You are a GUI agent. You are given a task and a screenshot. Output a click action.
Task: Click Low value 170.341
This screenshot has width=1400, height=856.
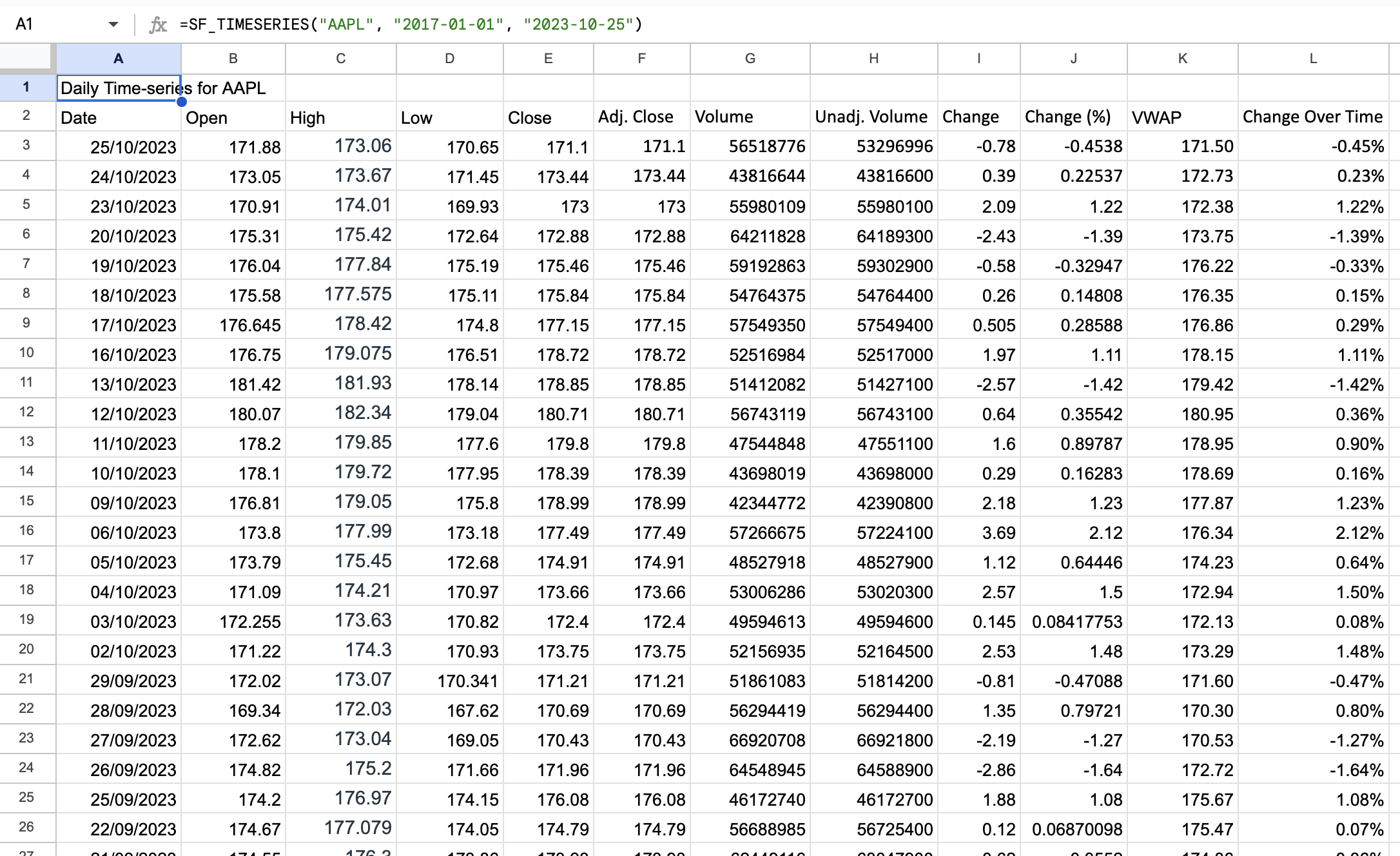450,680
